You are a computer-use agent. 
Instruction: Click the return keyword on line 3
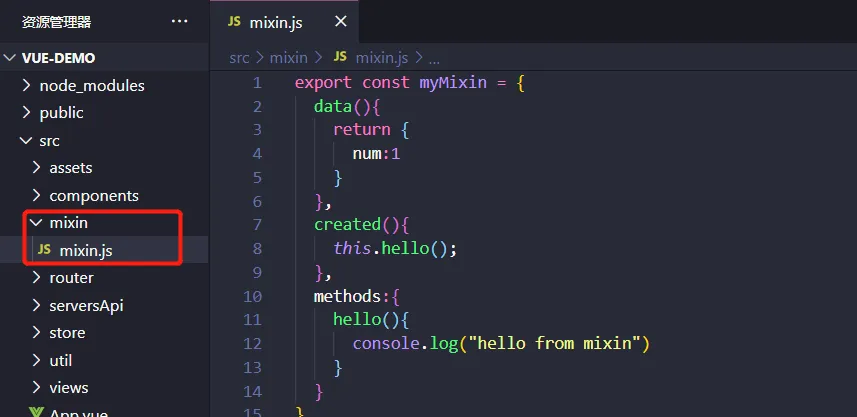pyautogui.click(x=362, y=130)
